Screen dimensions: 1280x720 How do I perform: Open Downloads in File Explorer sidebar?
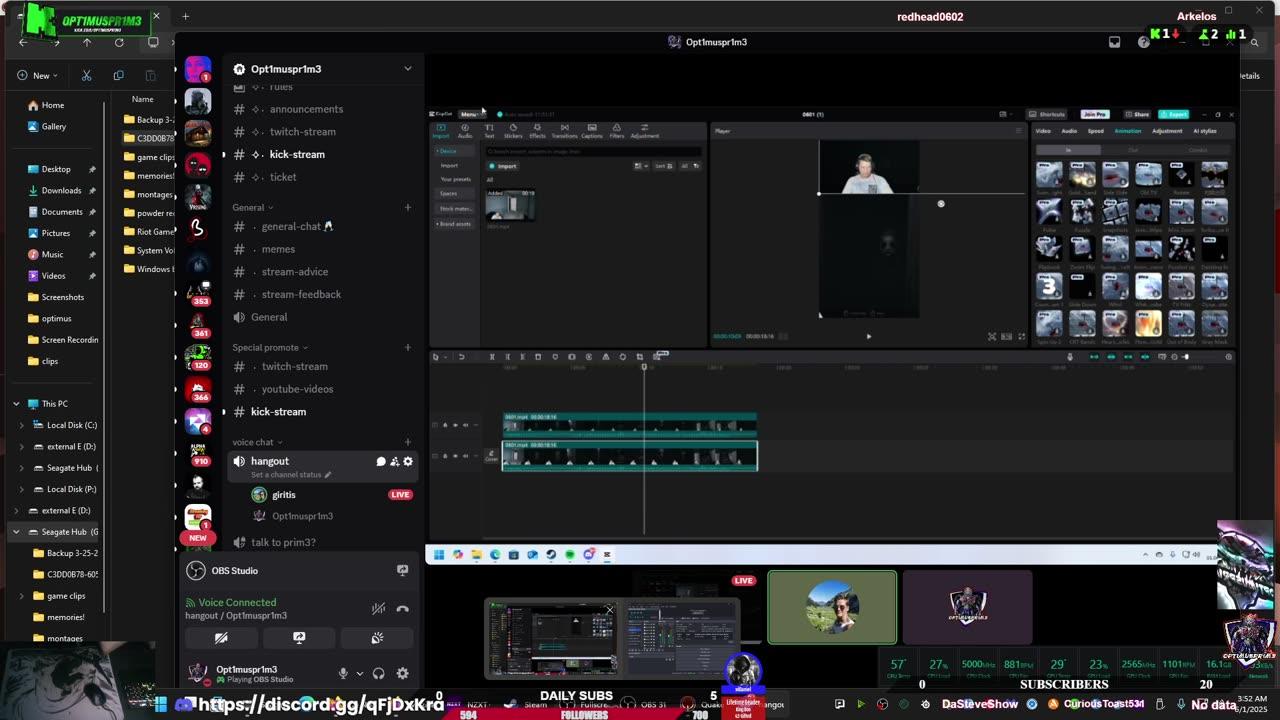(x=61, y=190)
